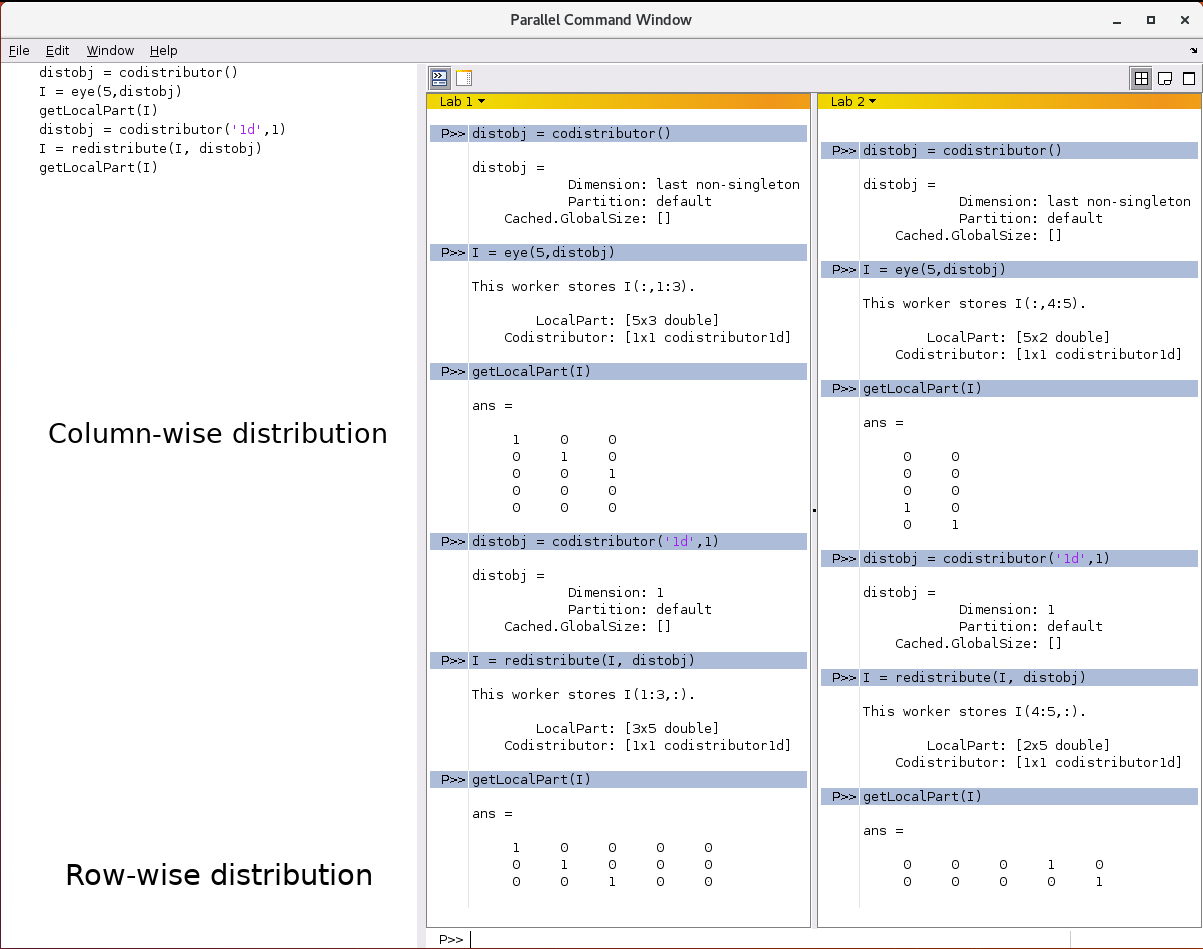Click Lab 2 command "I = eye(5,distobj)"
The width and height of the screenshot is (1203, 949).
click(934, 269)
